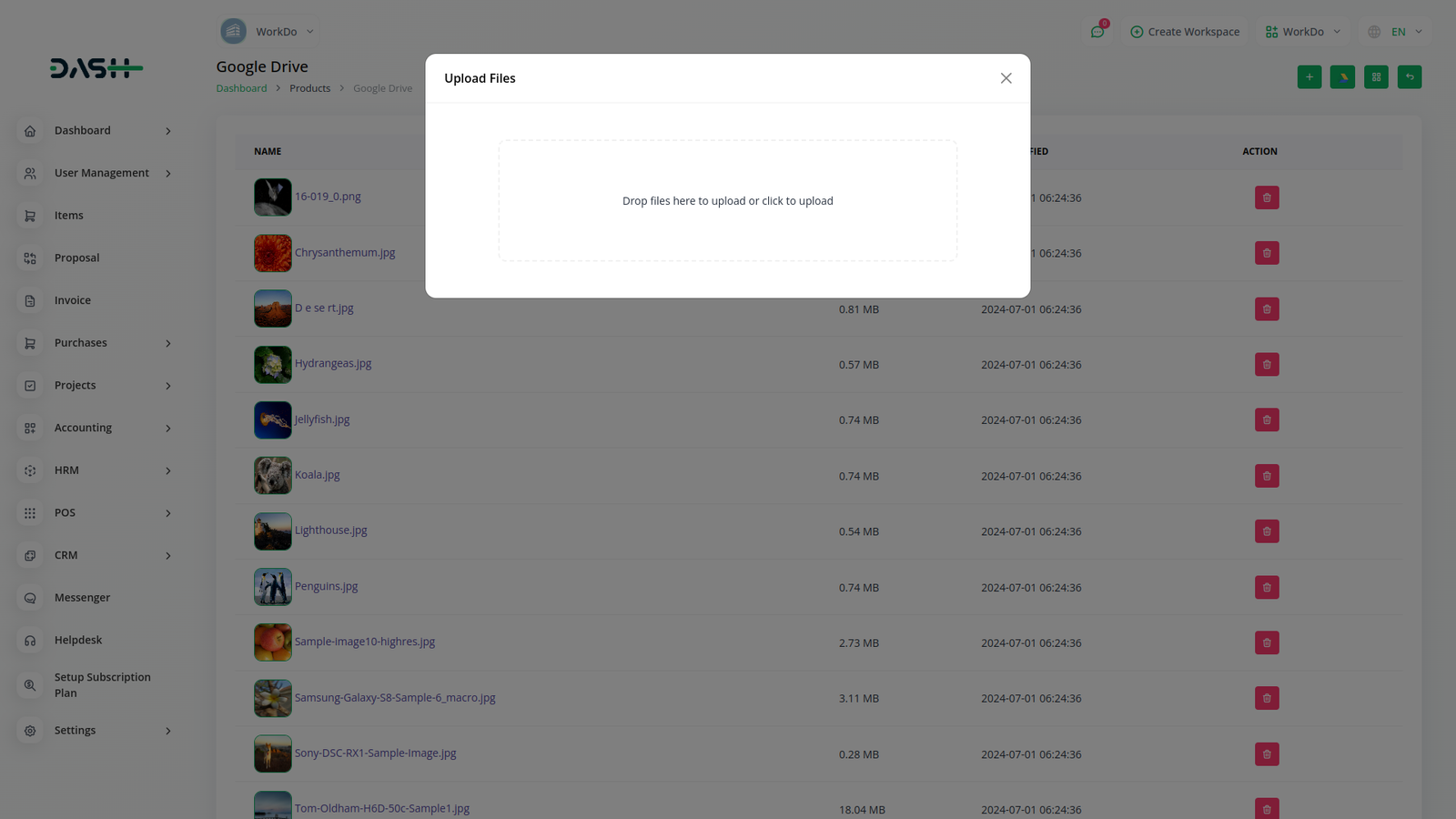Click the Helpdesk headset icon
The image size is (1456, 819).
click(x=30, y=641)
